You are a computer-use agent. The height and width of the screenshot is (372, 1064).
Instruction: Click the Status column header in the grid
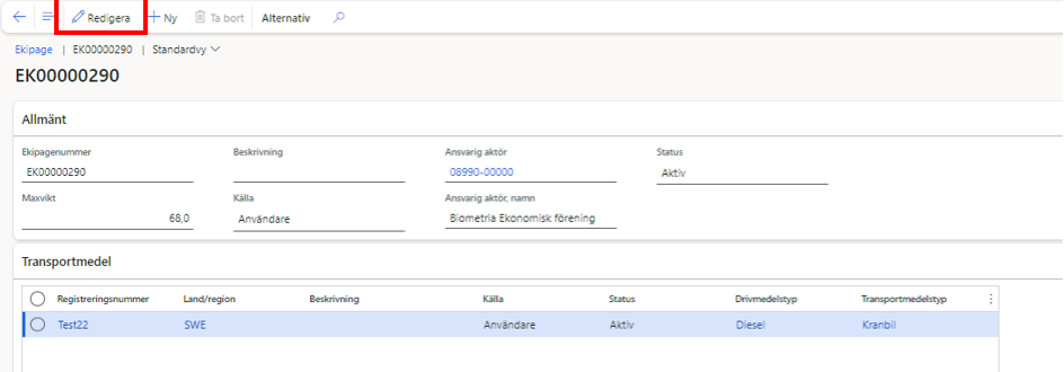coord(622,299)
